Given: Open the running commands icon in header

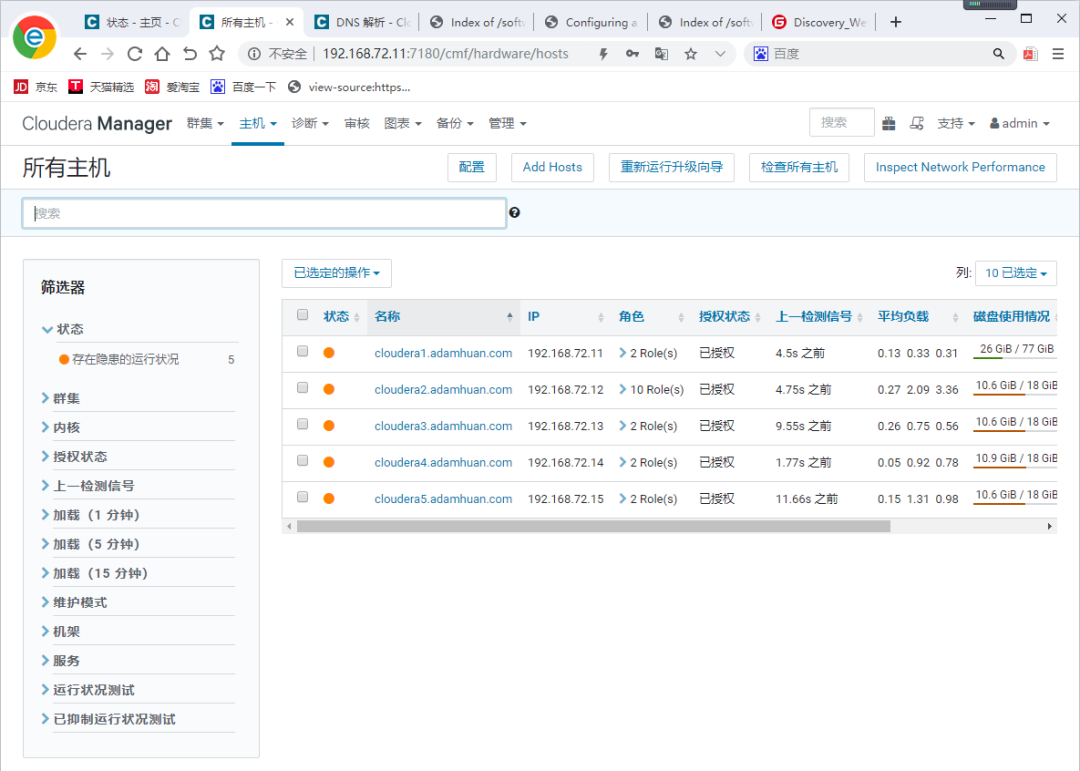Looking at the screenshot, I should tap(917, 123).
